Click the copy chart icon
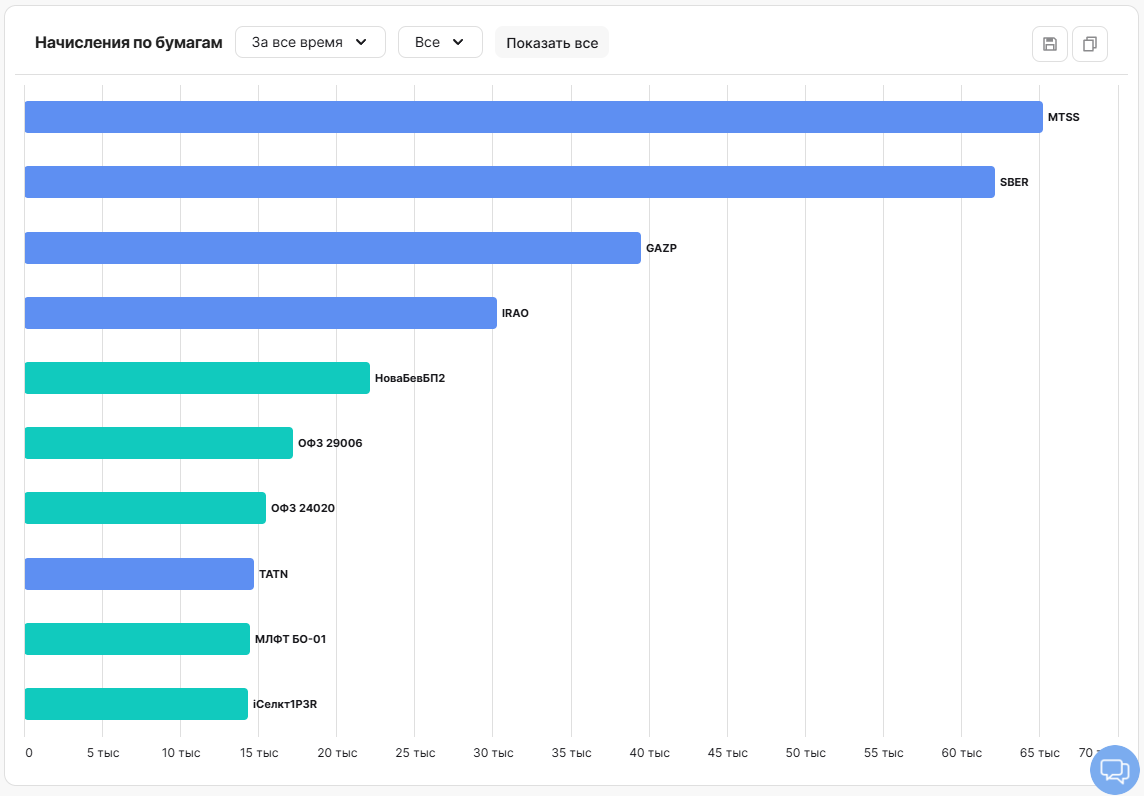This screenshot has height=796, width=1144. point(1090,44)
